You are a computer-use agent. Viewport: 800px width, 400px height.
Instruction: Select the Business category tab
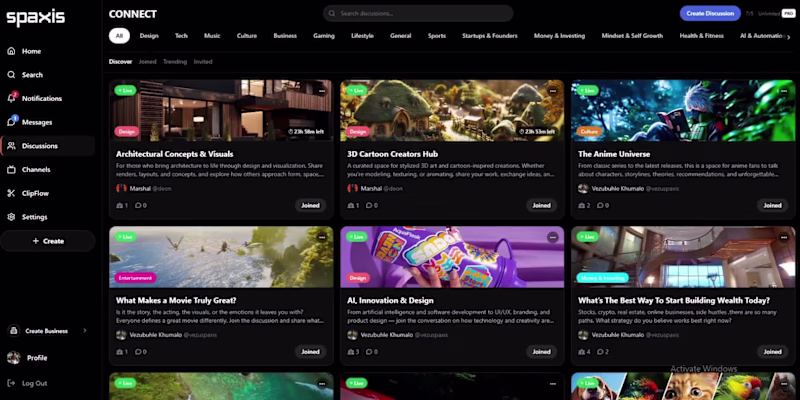point(285,36)
